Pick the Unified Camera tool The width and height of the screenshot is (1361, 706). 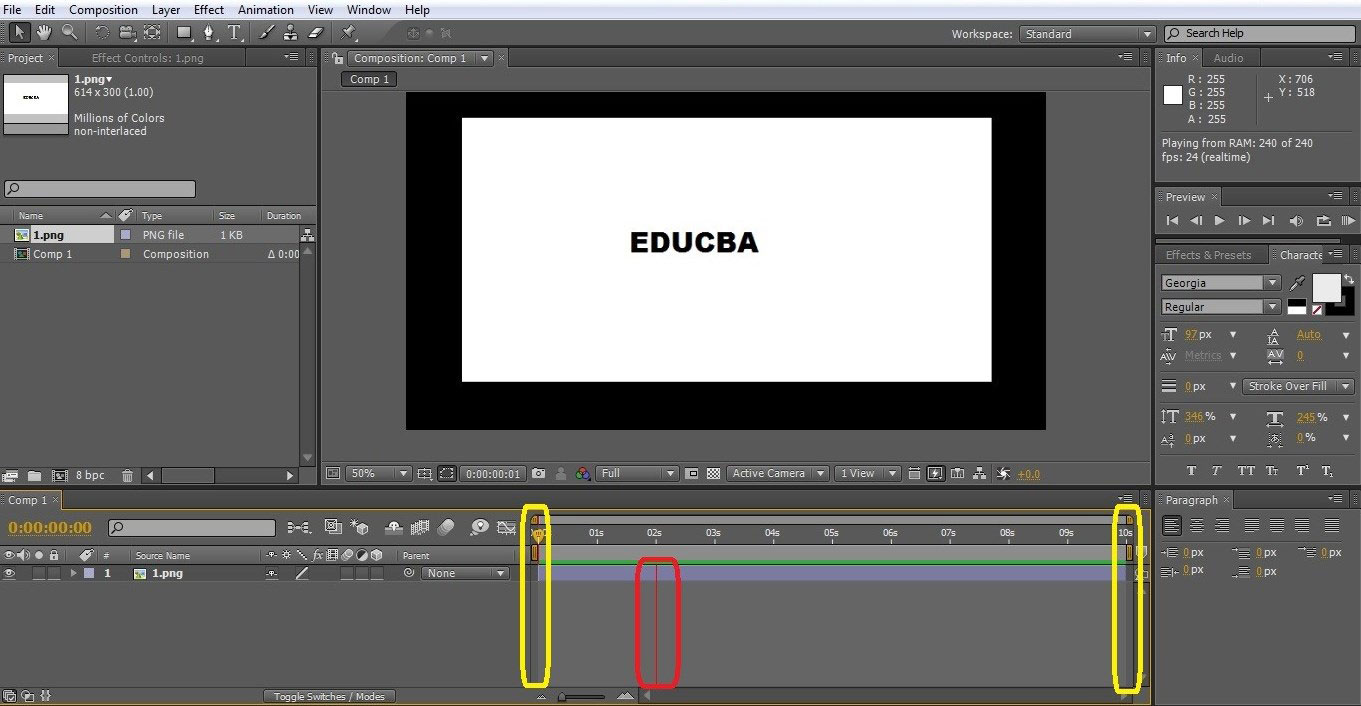pyautogui.click(x=128, y=32)
